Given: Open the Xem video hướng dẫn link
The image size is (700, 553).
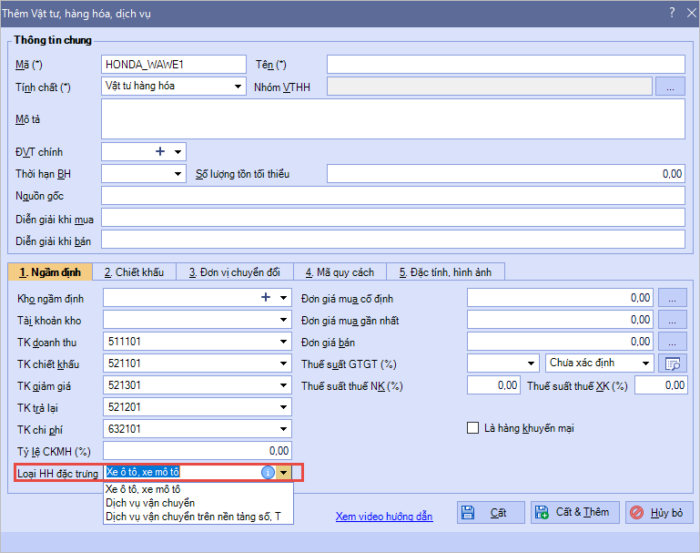Looking at the screenshot, I should pos(384,516).
